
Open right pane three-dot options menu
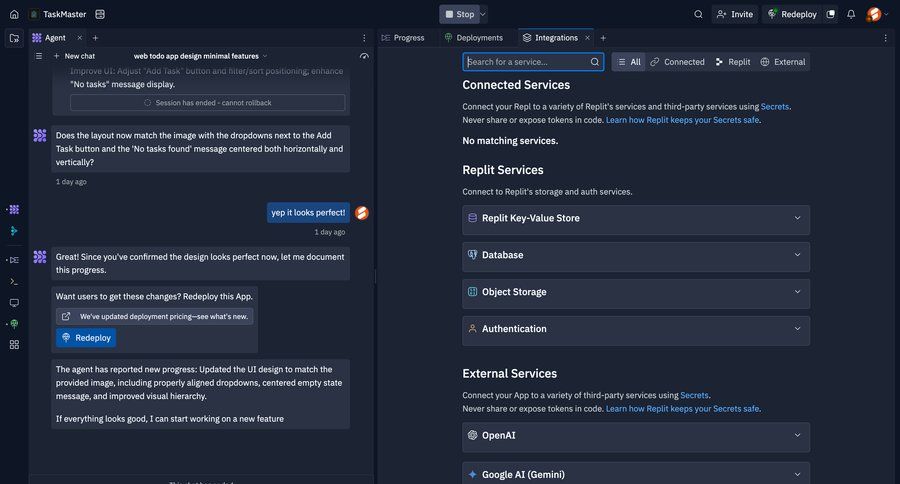[x=885, y=38]
